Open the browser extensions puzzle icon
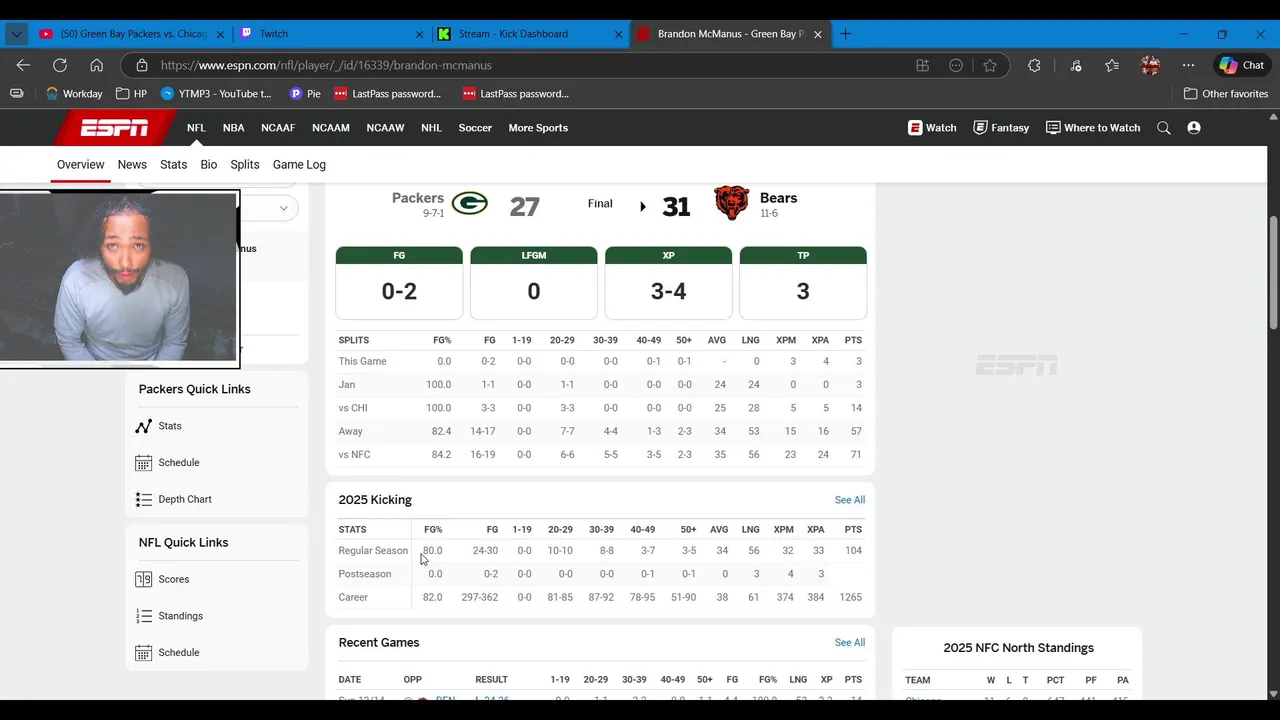1280x720 pixels. coord(1034,65)
